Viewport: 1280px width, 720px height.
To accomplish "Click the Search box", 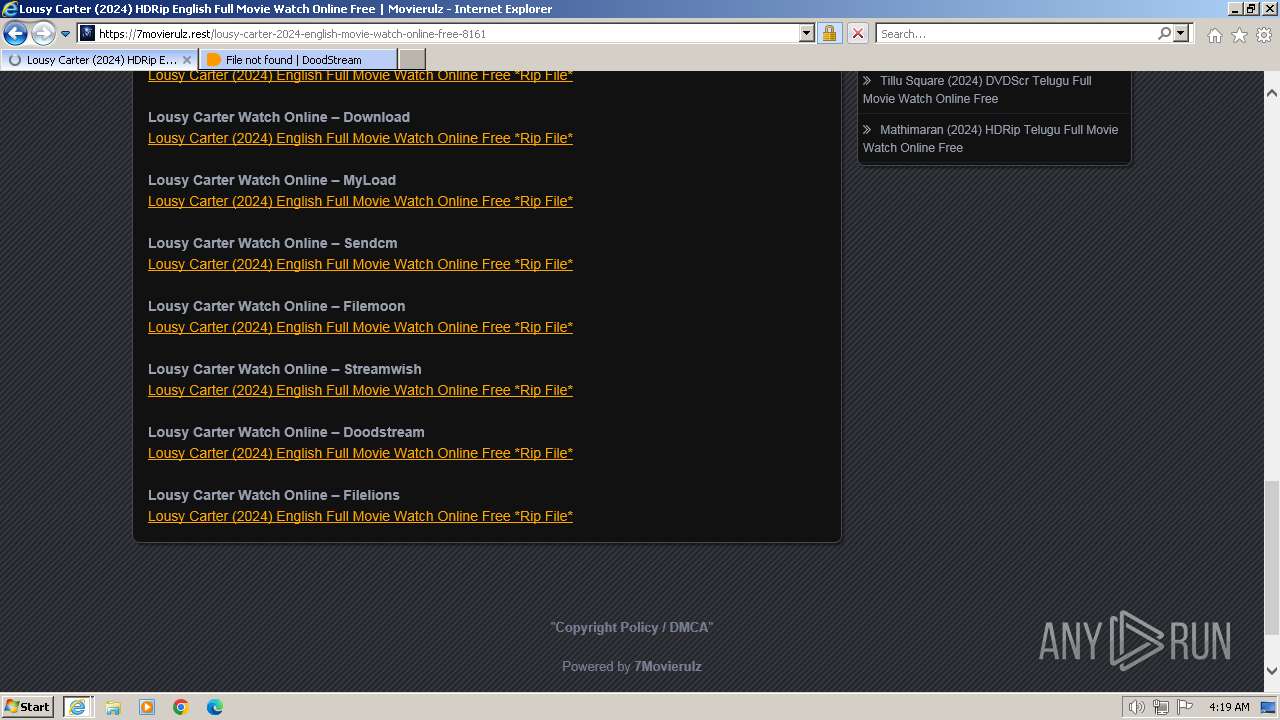I will tap(1016, 34).
